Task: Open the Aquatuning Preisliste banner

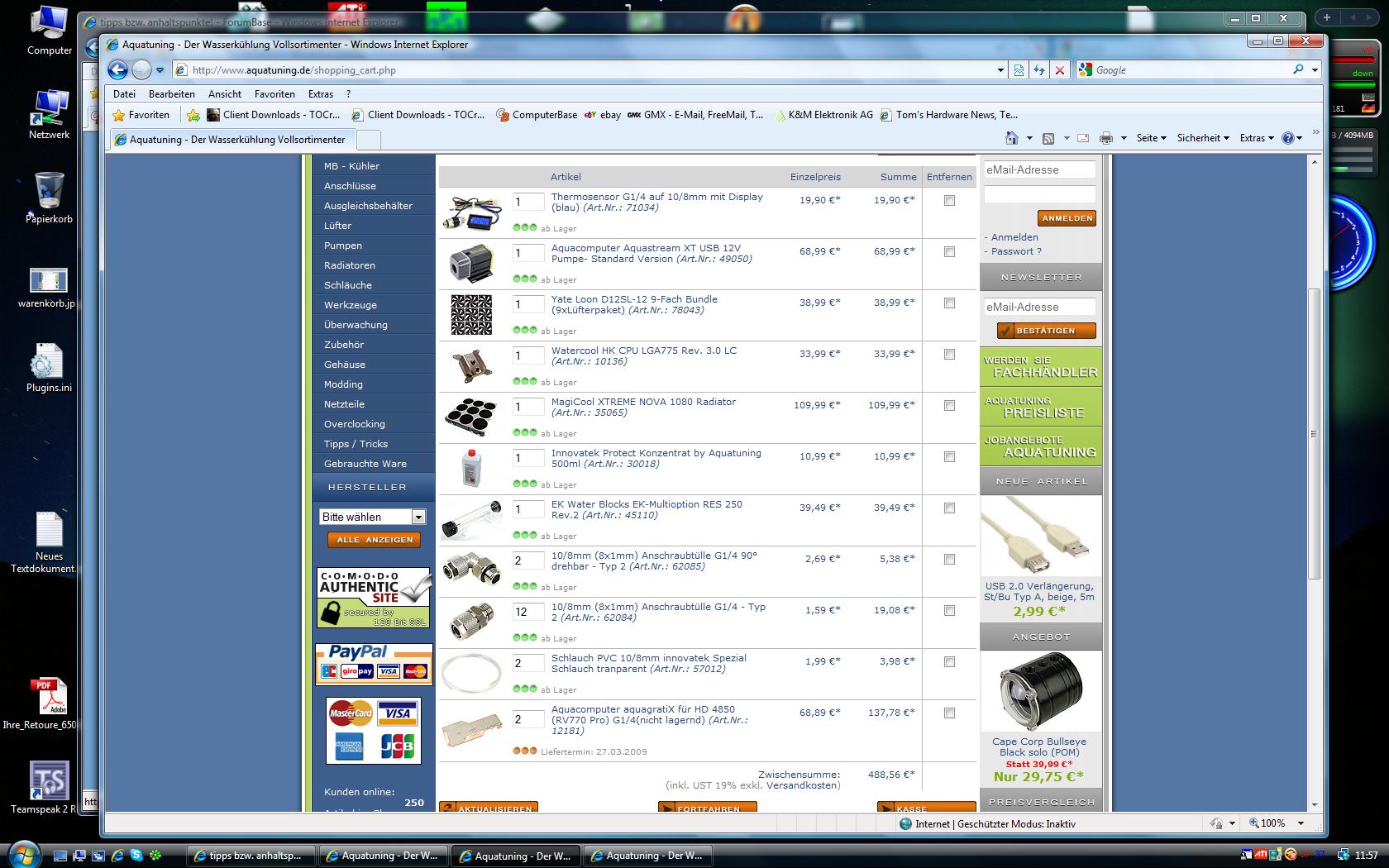Action: pos(1041,407)
